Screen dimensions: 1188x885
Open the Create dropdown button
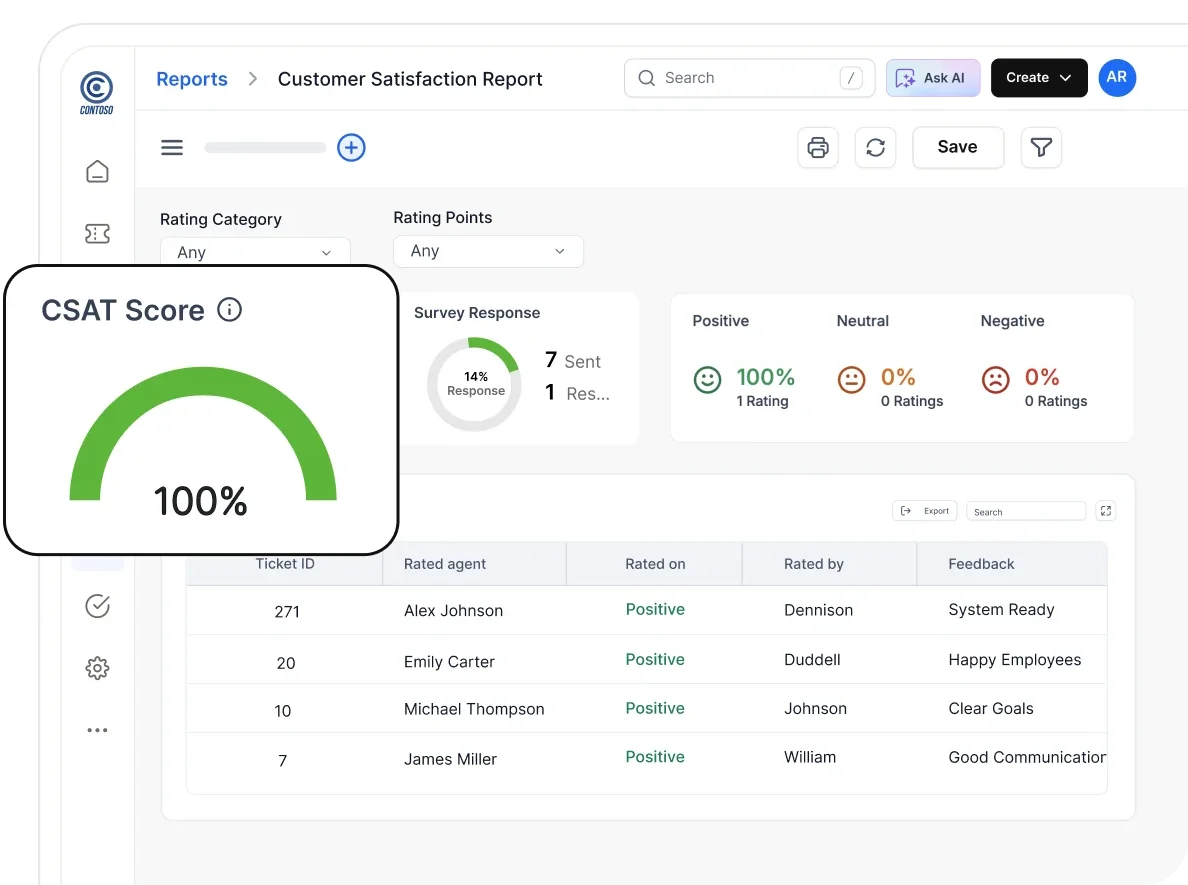point(1039,77)
